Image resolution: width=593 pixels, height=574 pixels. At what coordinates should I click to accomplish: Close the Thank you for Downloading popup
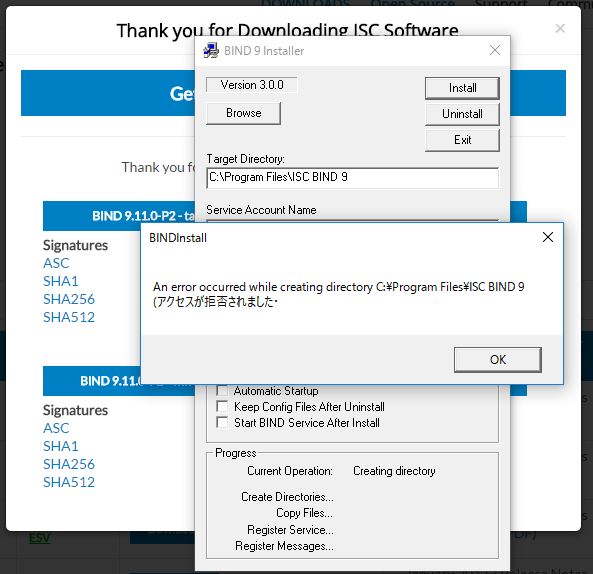[560, 28]
